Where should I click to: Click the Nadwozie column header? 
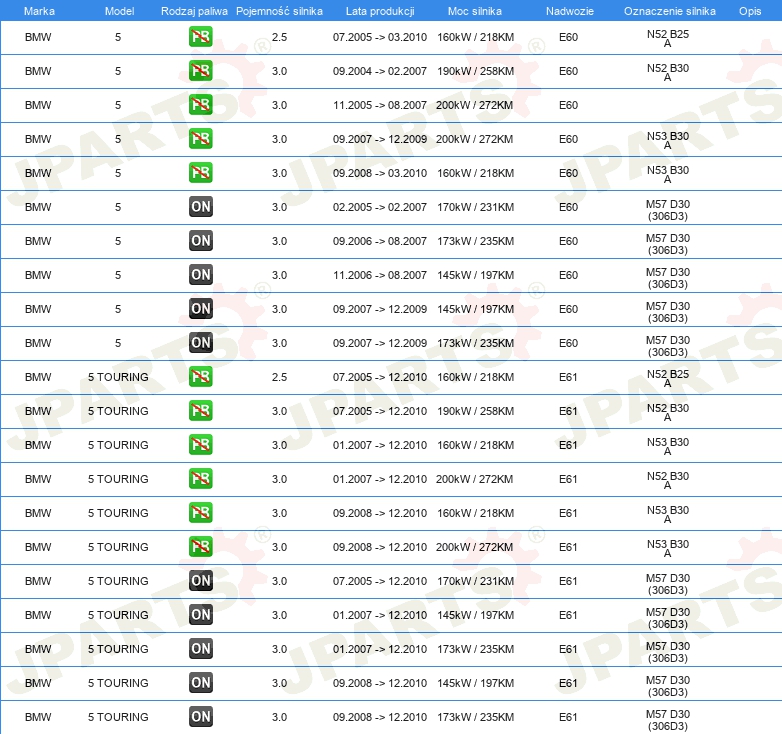pyautogui.click(x=570, y=11)
